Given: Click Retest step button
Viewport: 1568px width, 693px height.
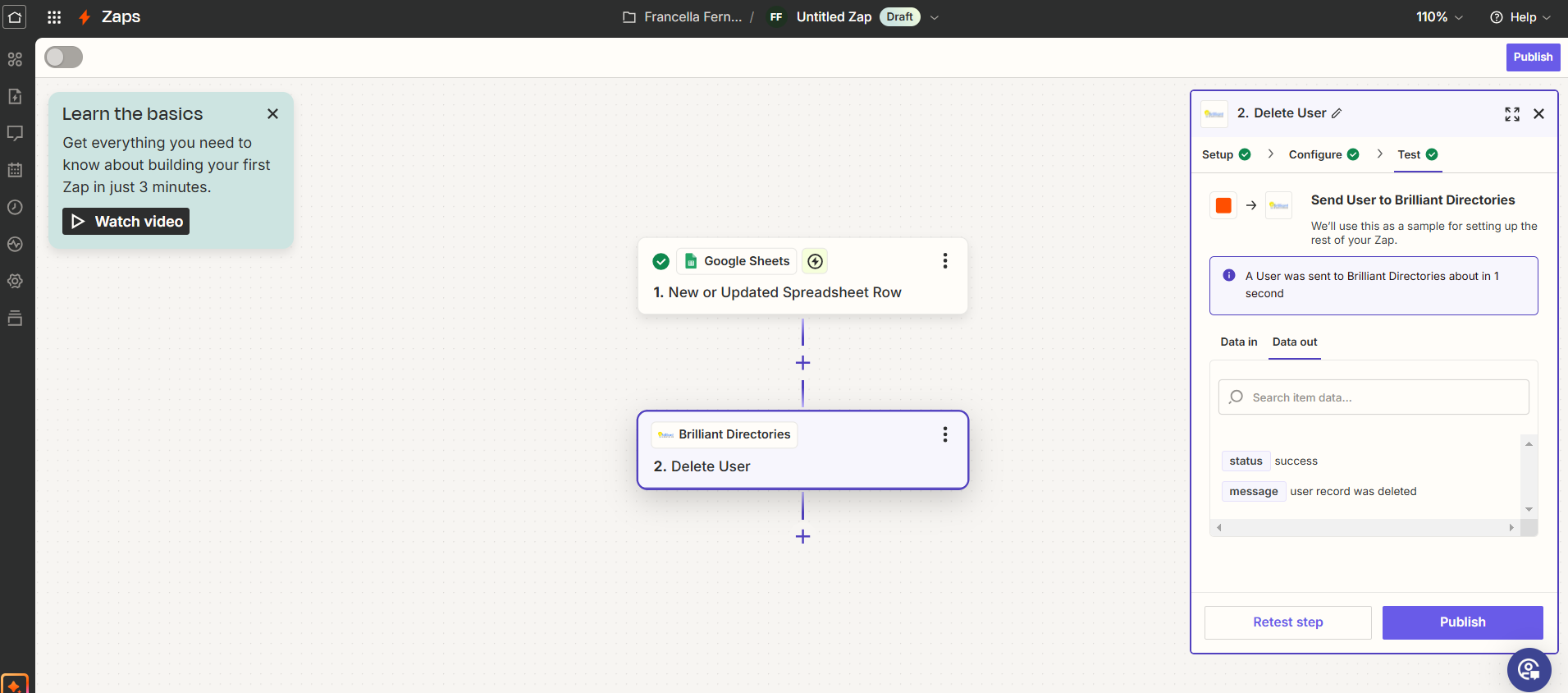Looking at the screenshot, I should 1287,622.
